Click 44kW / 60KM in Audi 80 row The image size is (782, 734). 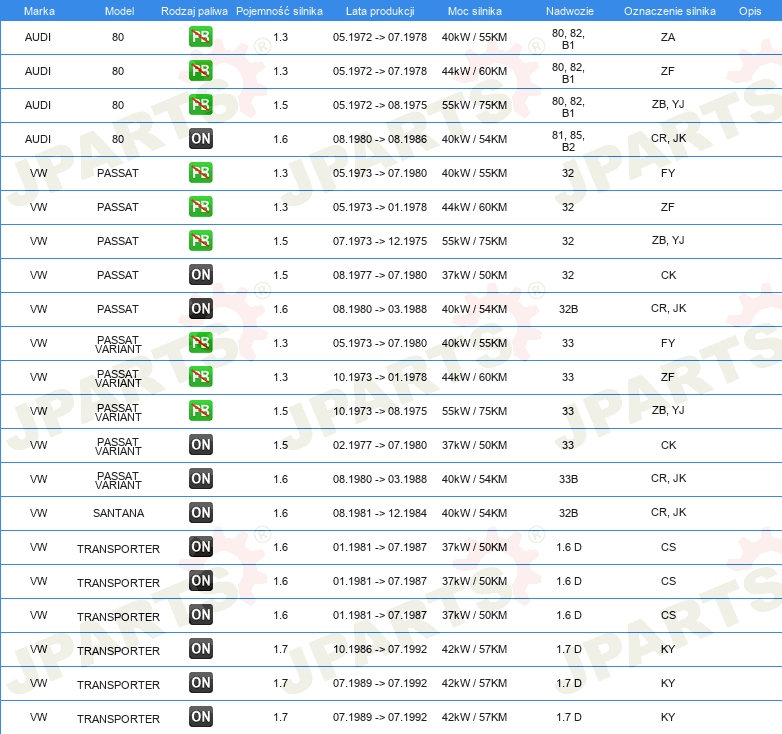pos(474,71)
